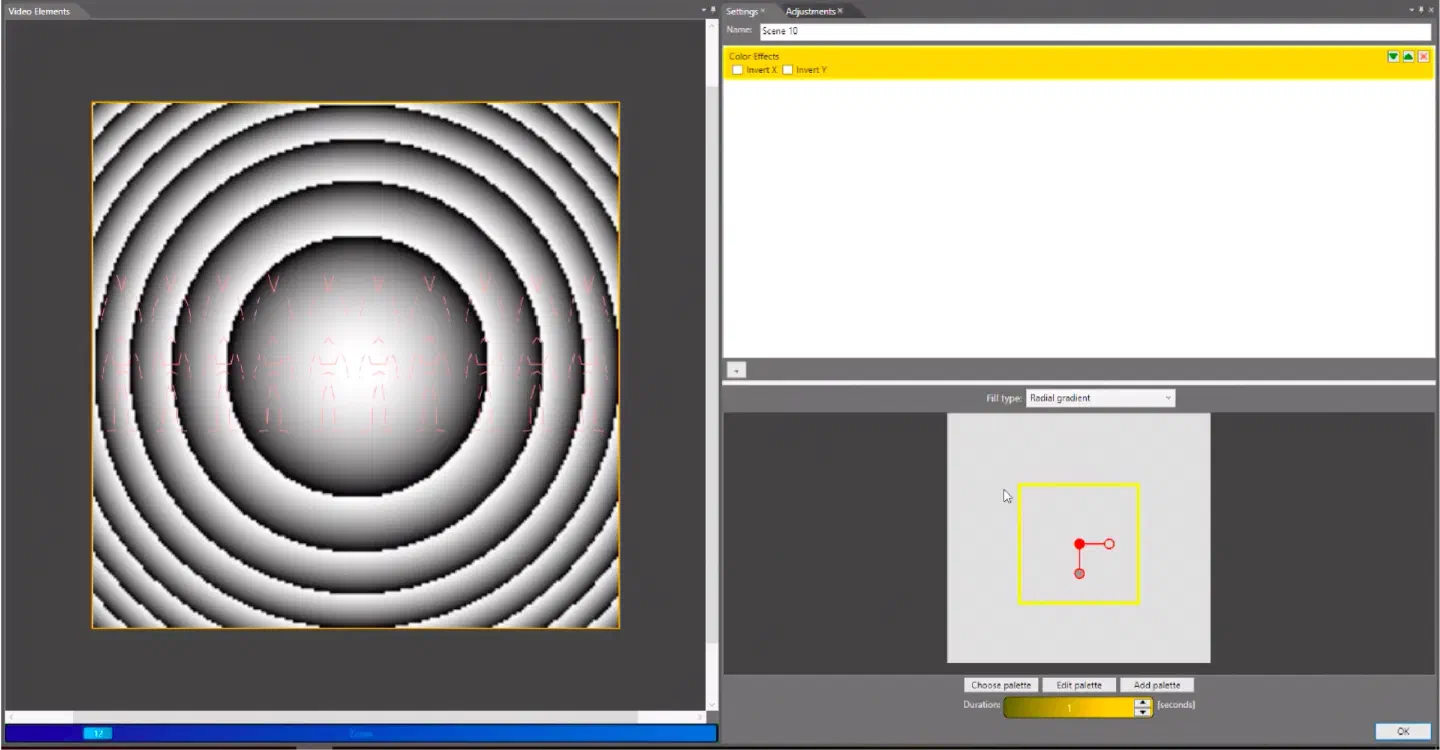
Task: Close the Settings panel with the top-right X
Action: click(1432, 9)
